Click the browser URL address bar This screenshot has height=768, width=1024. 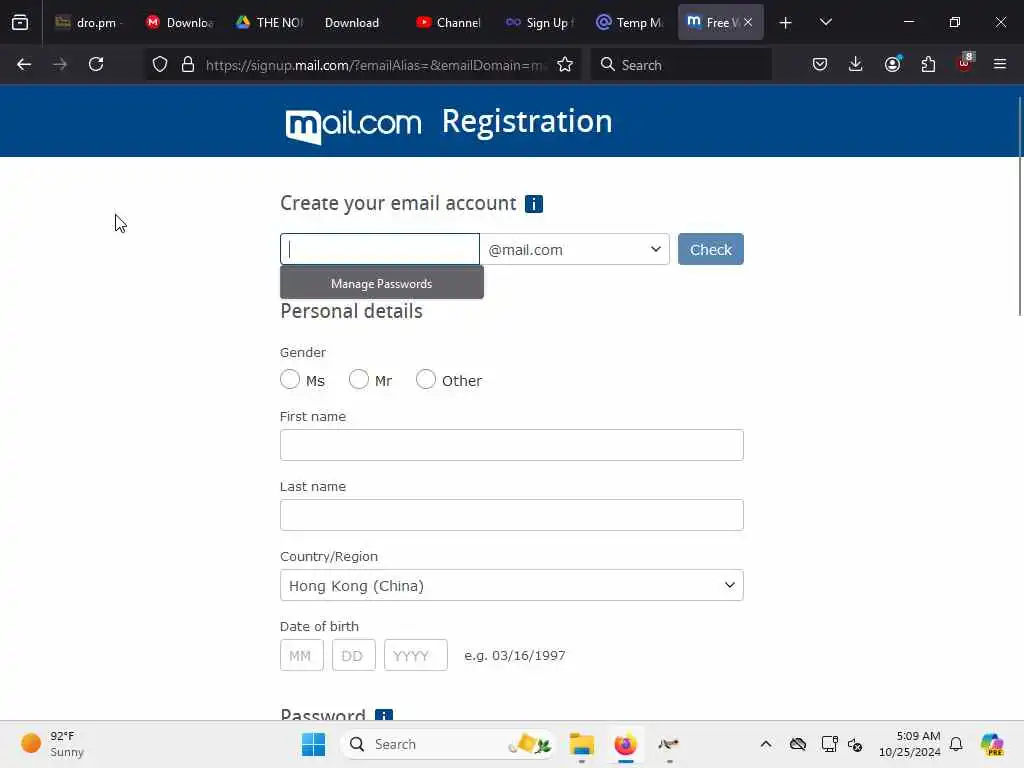[376, 65]
